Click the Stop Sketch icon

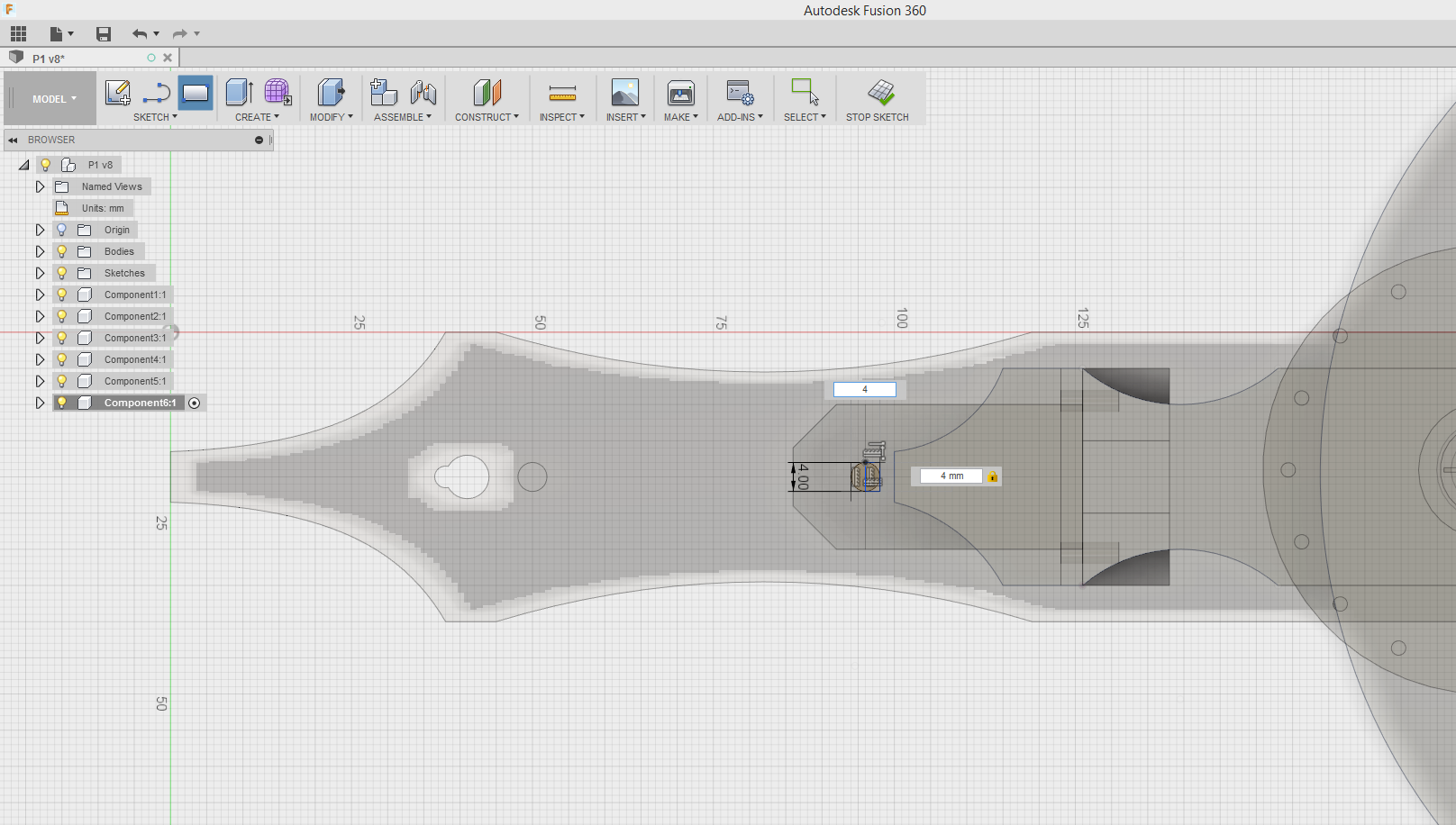881,93
